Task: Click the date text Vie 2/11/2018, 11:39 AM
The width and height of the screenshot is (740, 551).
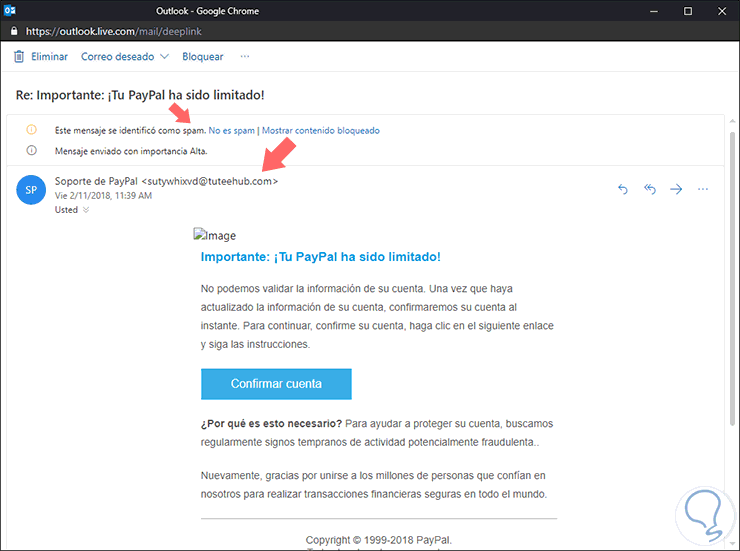Action: pyautogui.click(x=103, y=196)
